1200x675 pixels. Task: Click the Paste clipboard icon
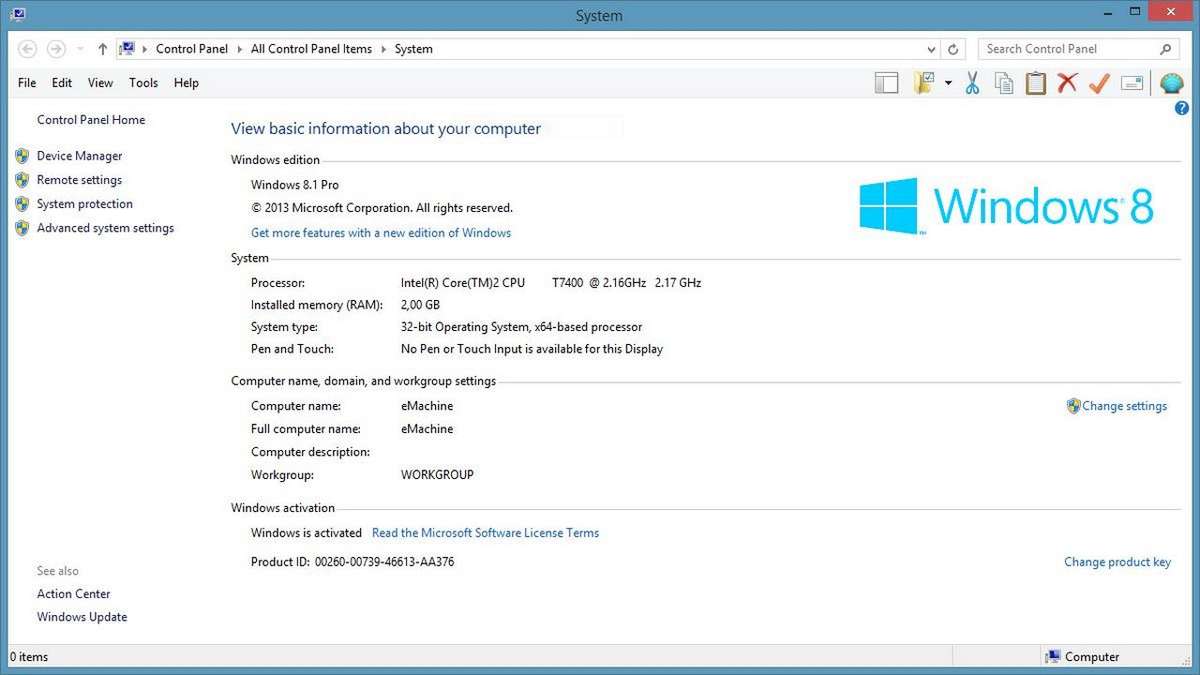click(x=1035, y=83)
